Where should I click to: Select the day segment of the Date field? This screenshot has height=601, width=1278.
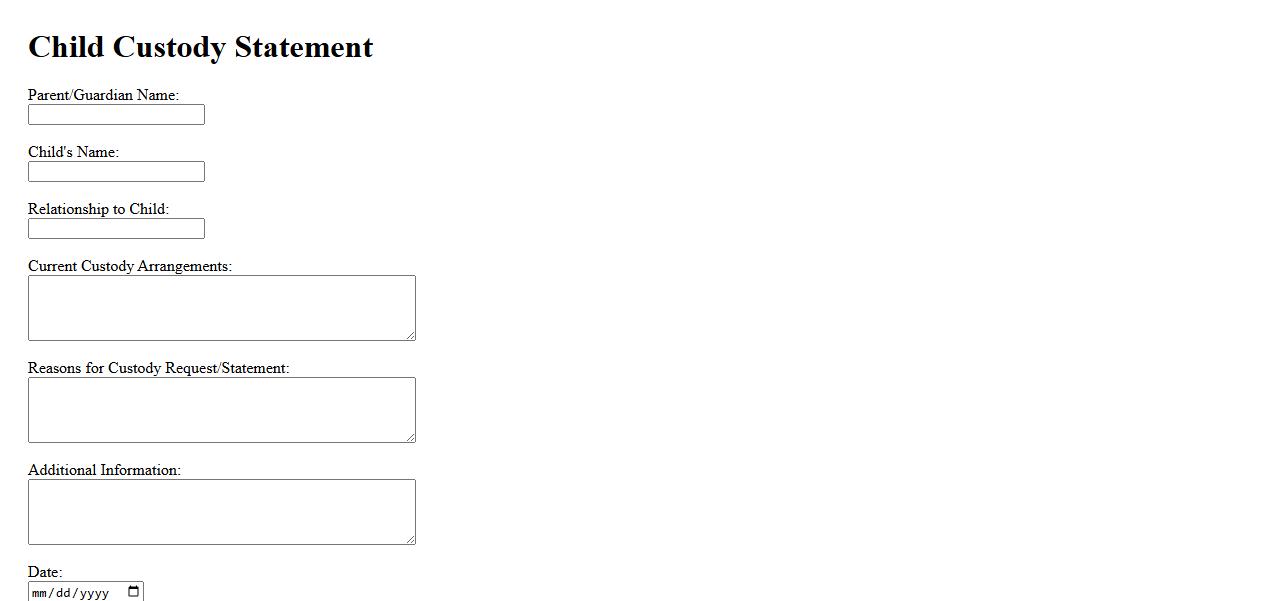pos(63,593)
